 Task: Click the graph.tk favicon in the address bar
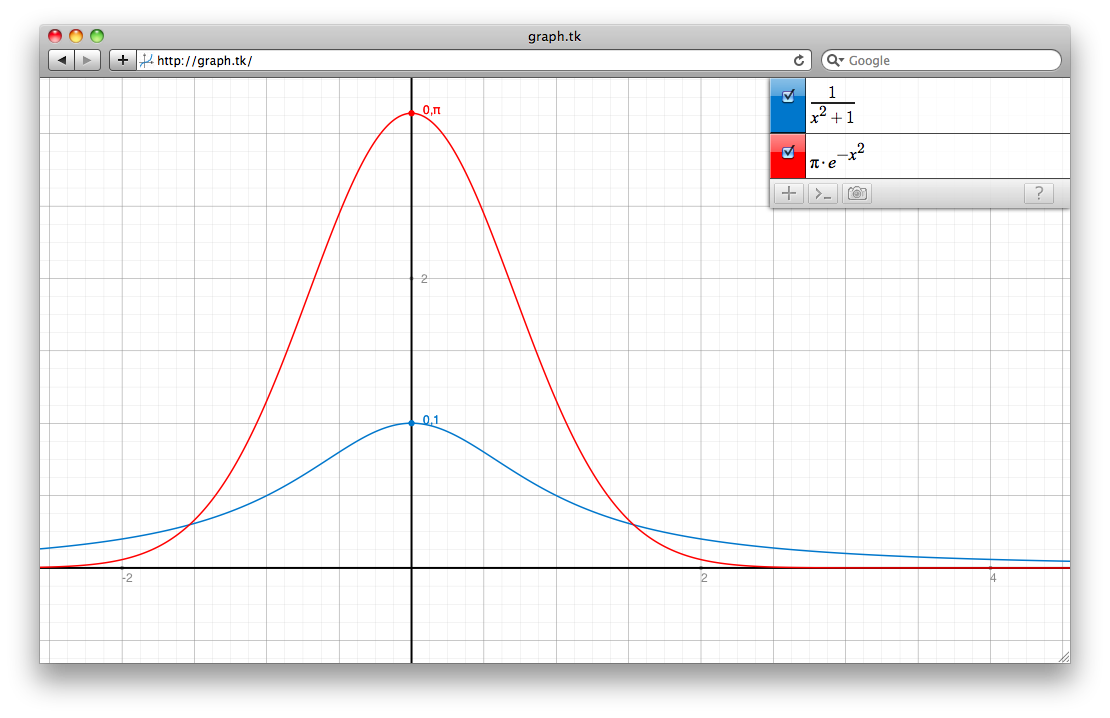click(146, 60)
